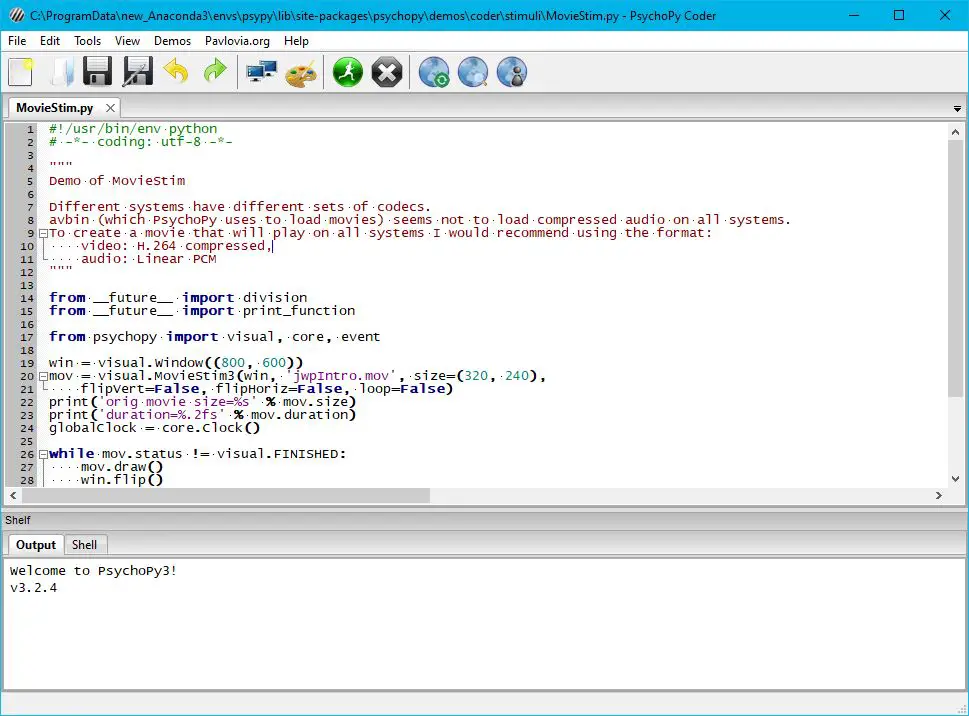Open the Edit menu

(x=49, y=41)
